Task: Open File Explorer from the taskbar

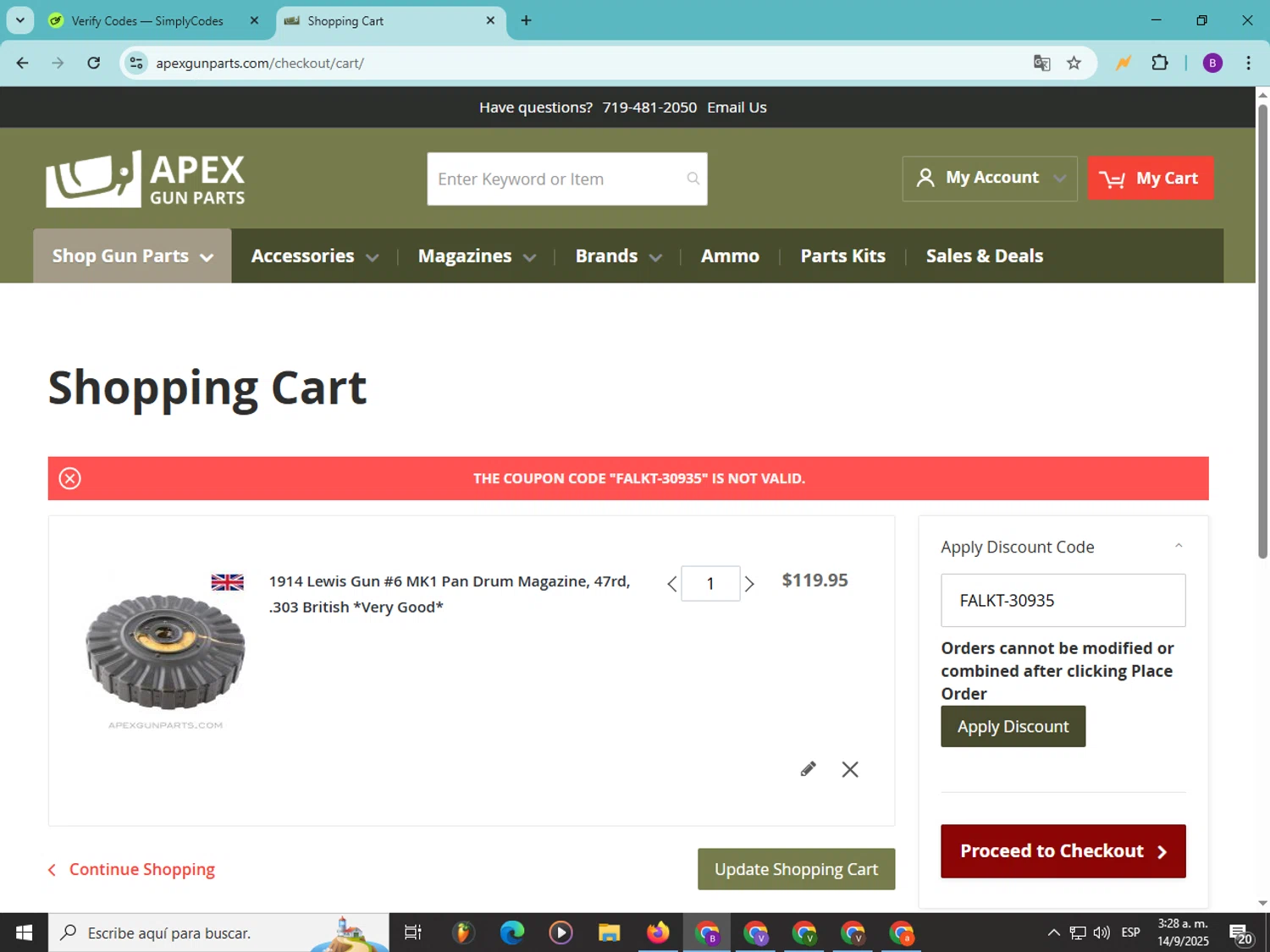Action: click(609, 933)
